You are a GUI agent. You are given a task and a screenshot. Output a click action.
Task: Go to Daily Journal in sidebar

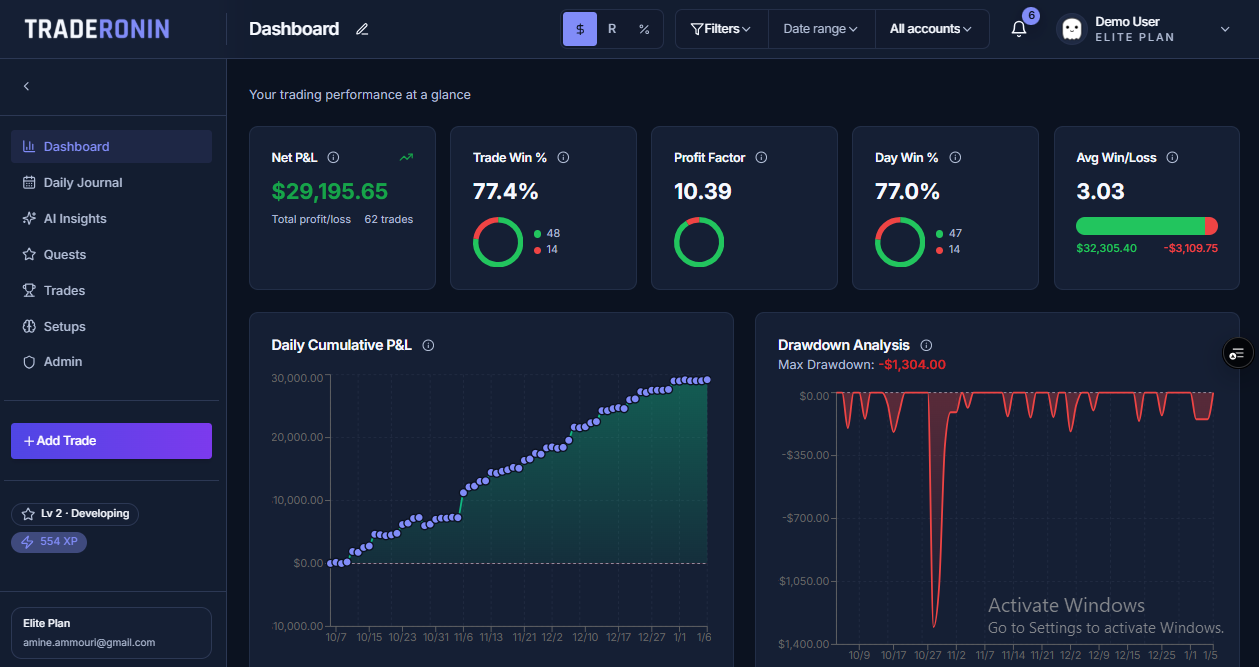click(x=83, y=183)
